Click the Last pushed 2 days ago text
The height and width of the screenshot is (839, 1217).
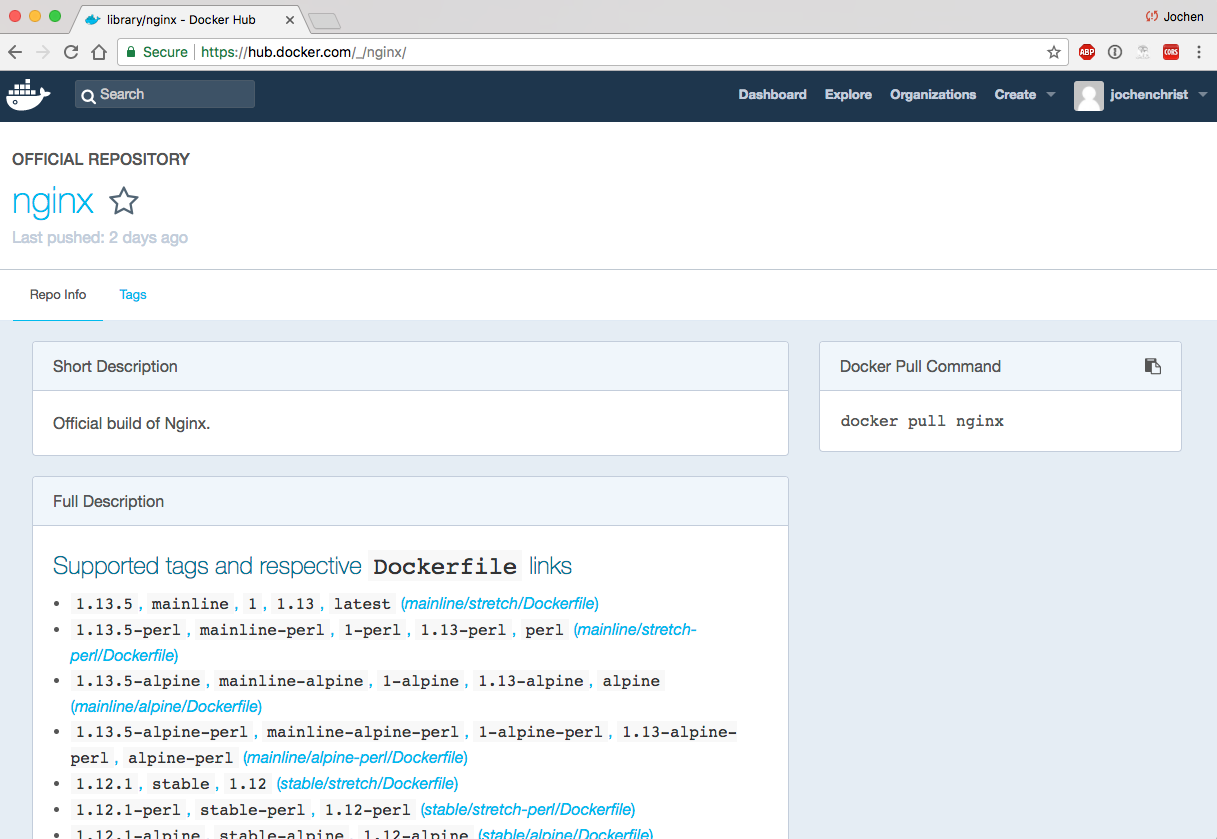(x=100, y=238)
